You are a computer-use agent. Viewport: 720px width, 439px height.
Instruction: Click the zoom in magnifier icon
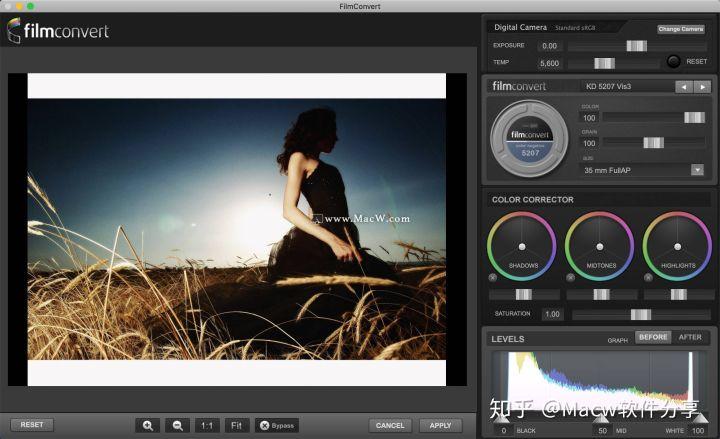tap(148, 425)
